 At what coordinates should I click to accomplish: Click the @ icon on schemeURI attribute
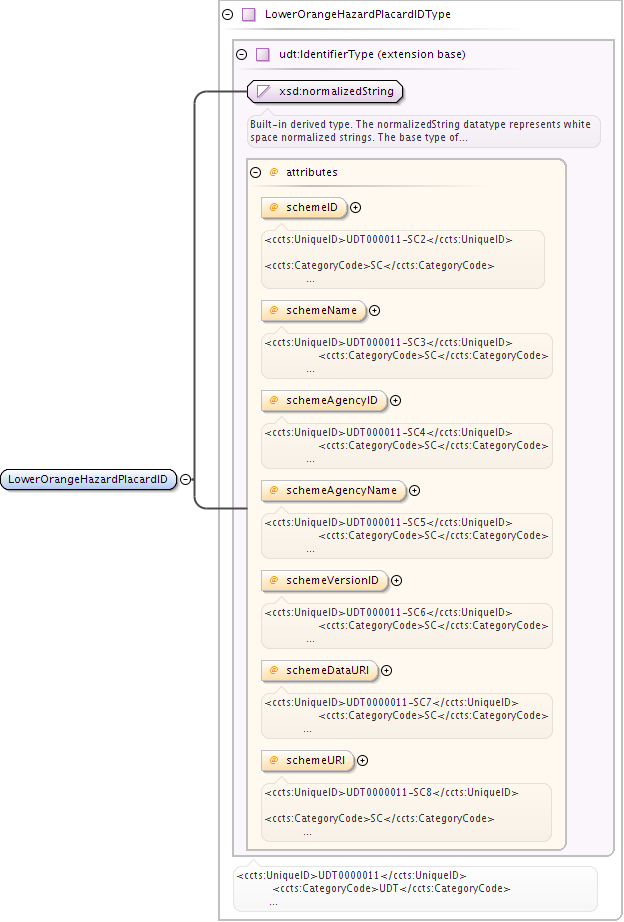click(x=273, y=760)
